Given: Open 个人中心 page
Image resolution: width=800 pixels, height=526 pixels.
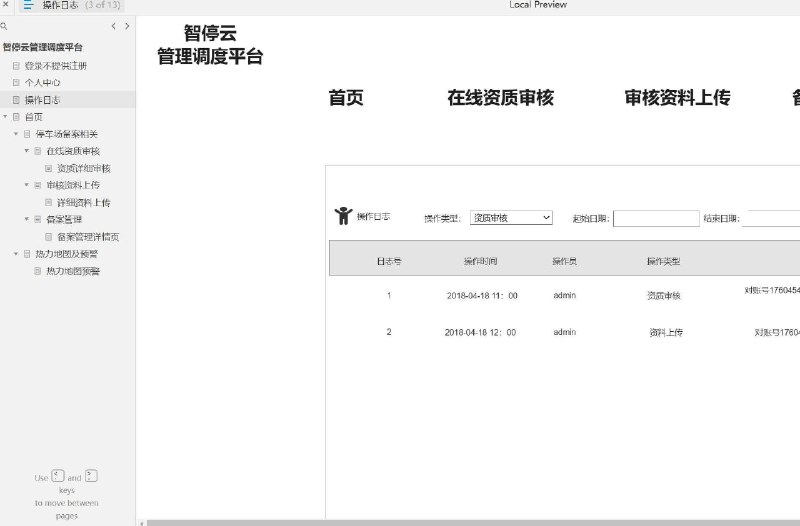Looking at the screenshot, I should click(x=42, y=83).
